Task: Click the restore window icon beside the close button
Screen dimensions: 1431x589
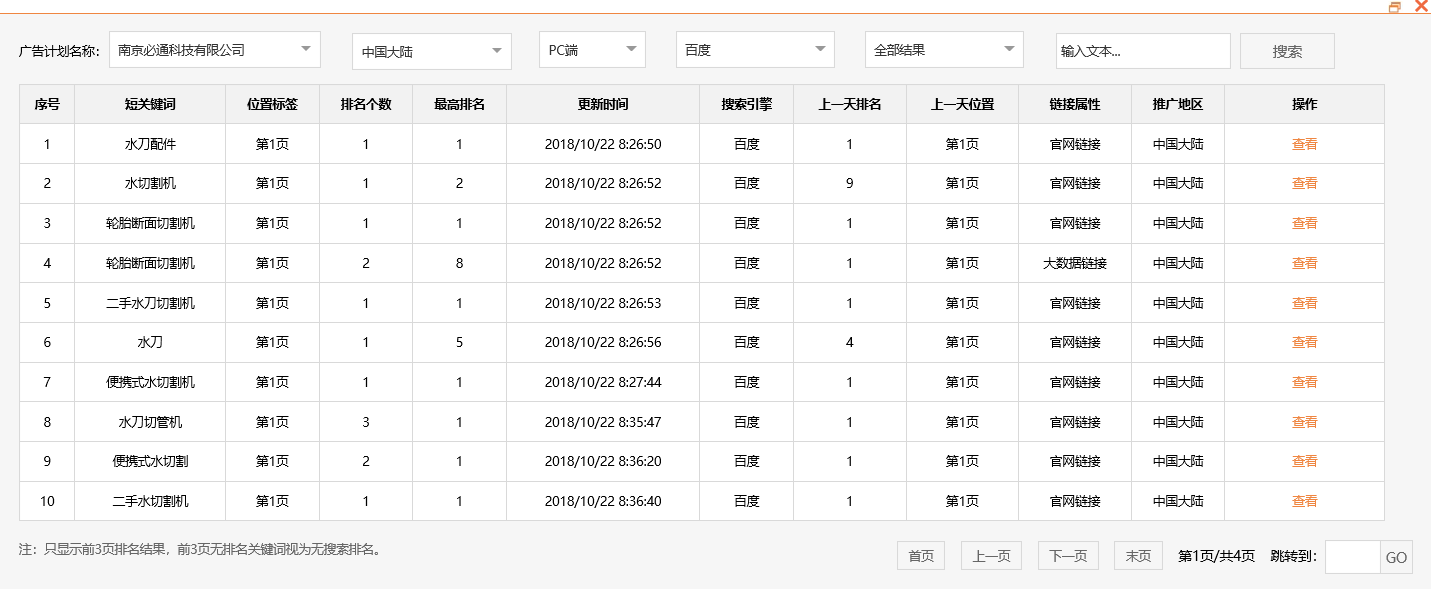Action: click(x=1396, y=7)
